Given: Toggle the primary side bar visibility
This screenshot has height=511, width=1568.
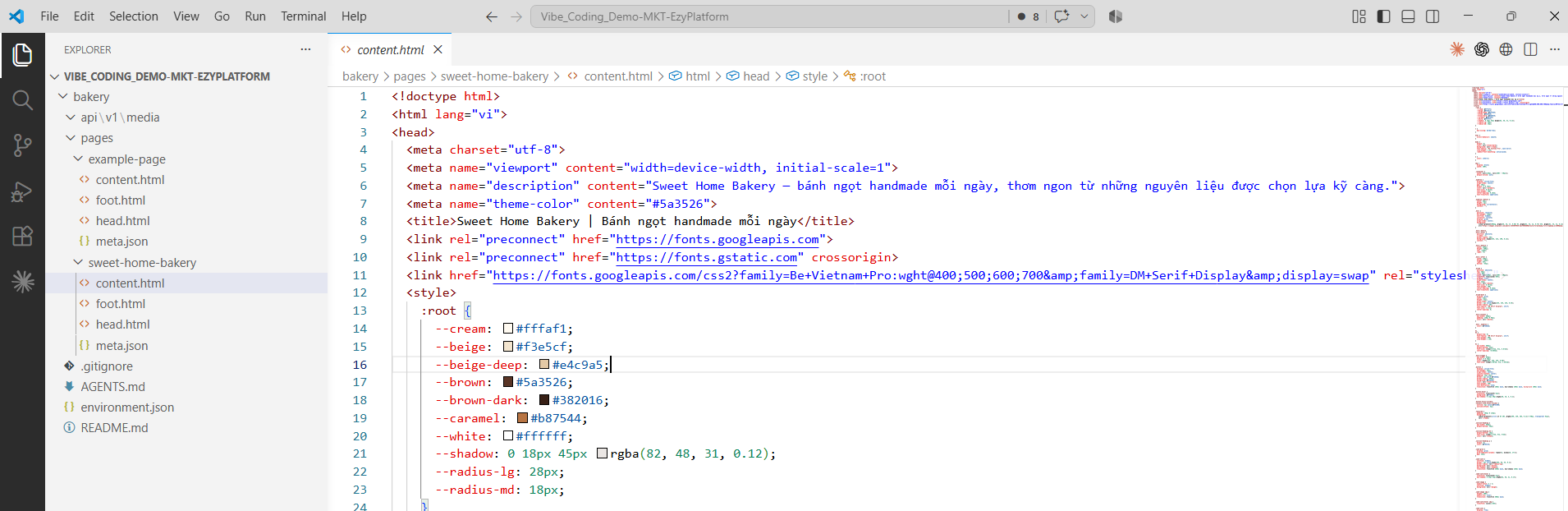Looking at the screenshot, I should tap(1383, 16).
